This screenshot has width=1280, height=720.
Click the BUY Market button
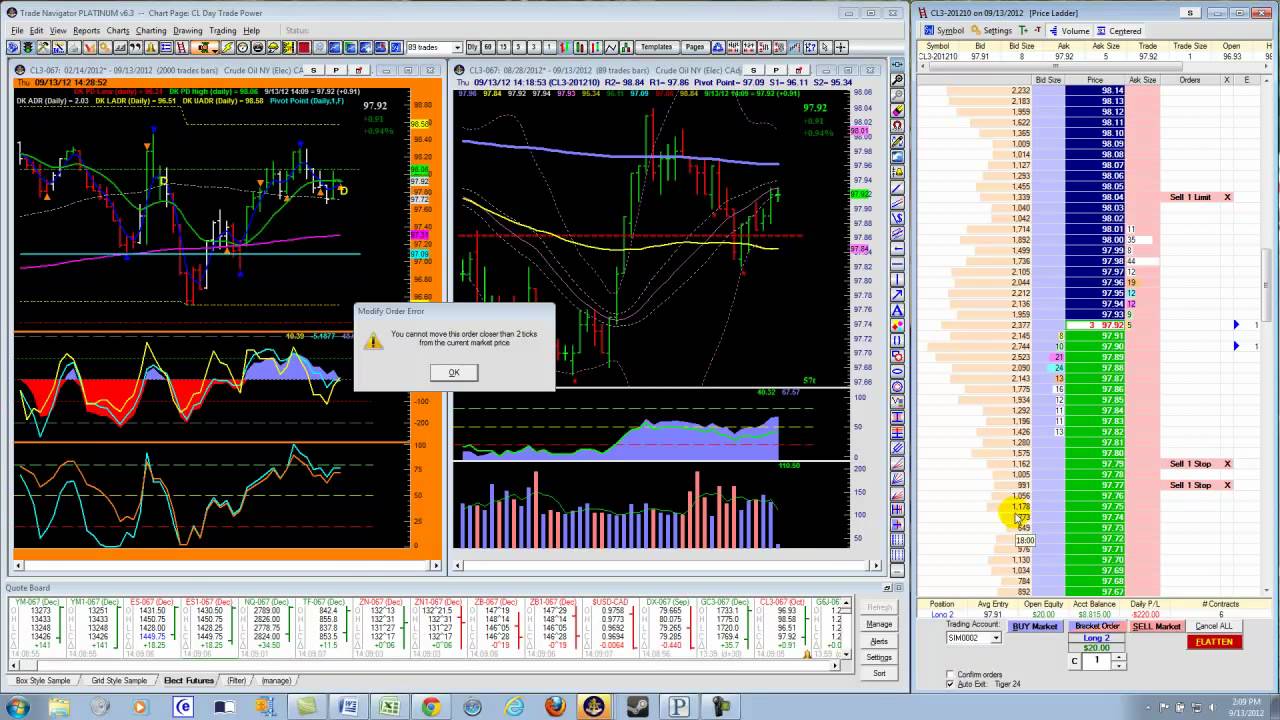[x=1035, y=626]
